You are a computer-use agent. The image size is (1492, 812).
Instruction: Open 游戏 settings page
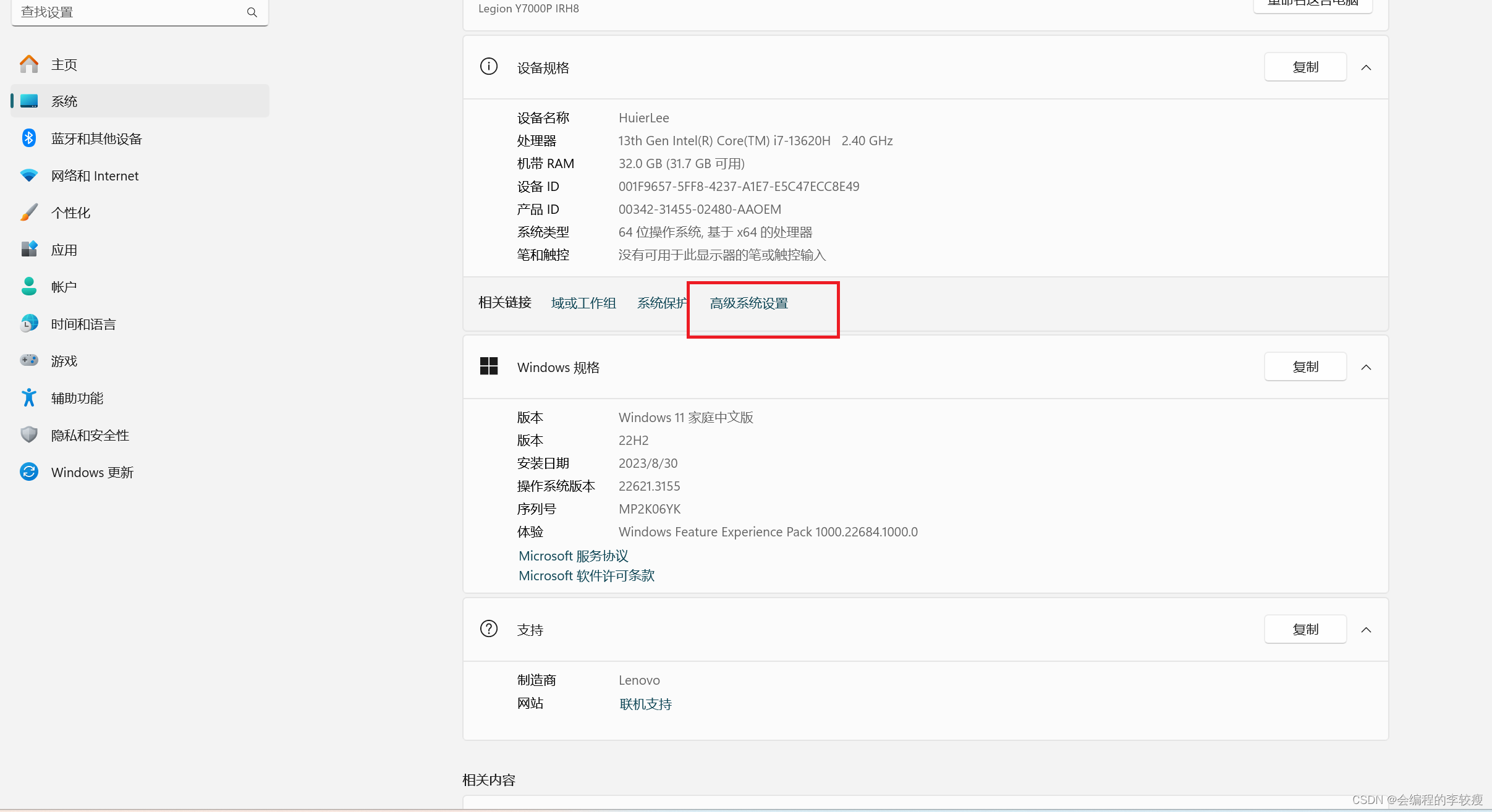click(140, 361)
